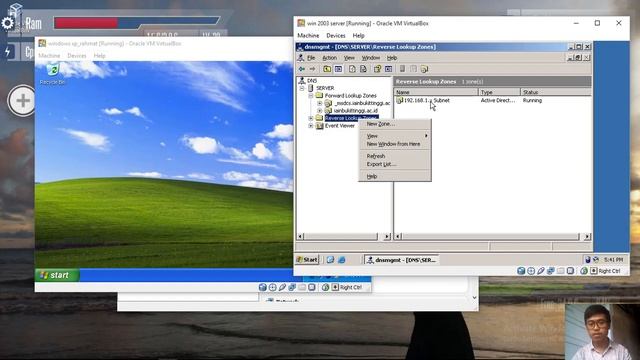640x360 pixels.
Task: Click the Windows 2003 Start button
Action: pos(307,260)
